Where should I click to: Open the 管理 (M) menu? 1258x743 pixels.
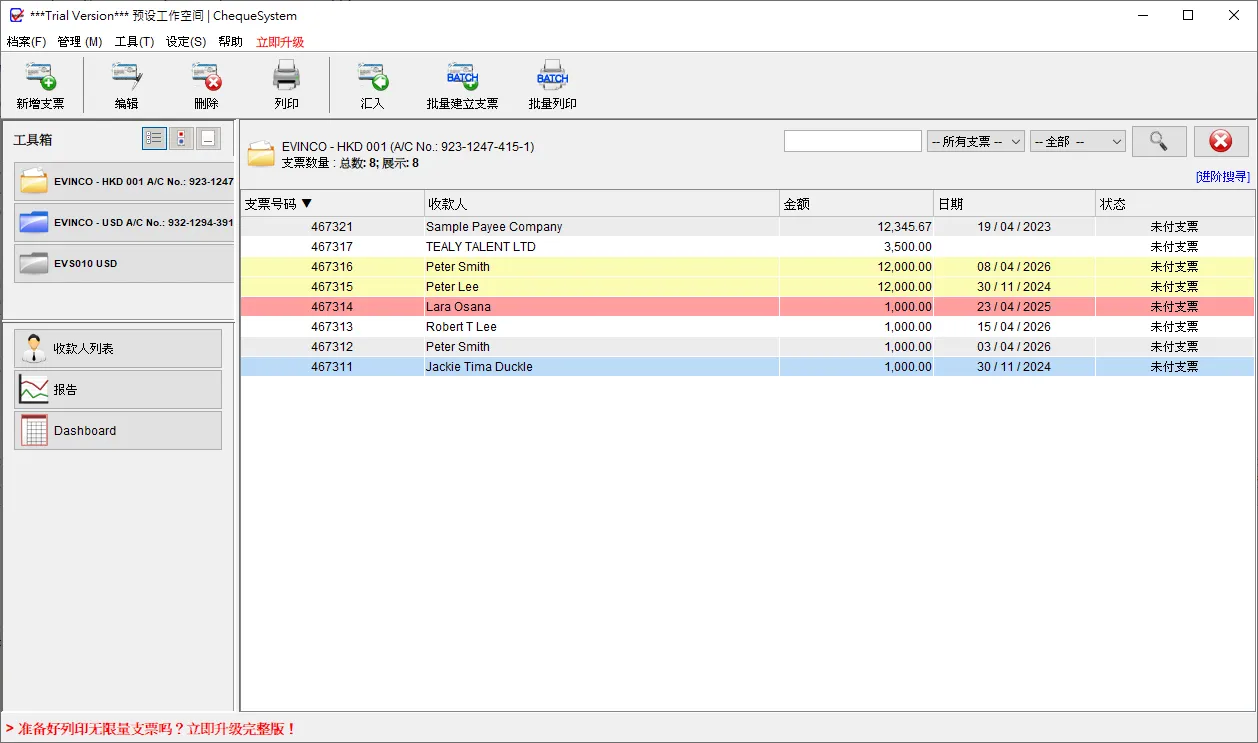(x=80, y=42)
